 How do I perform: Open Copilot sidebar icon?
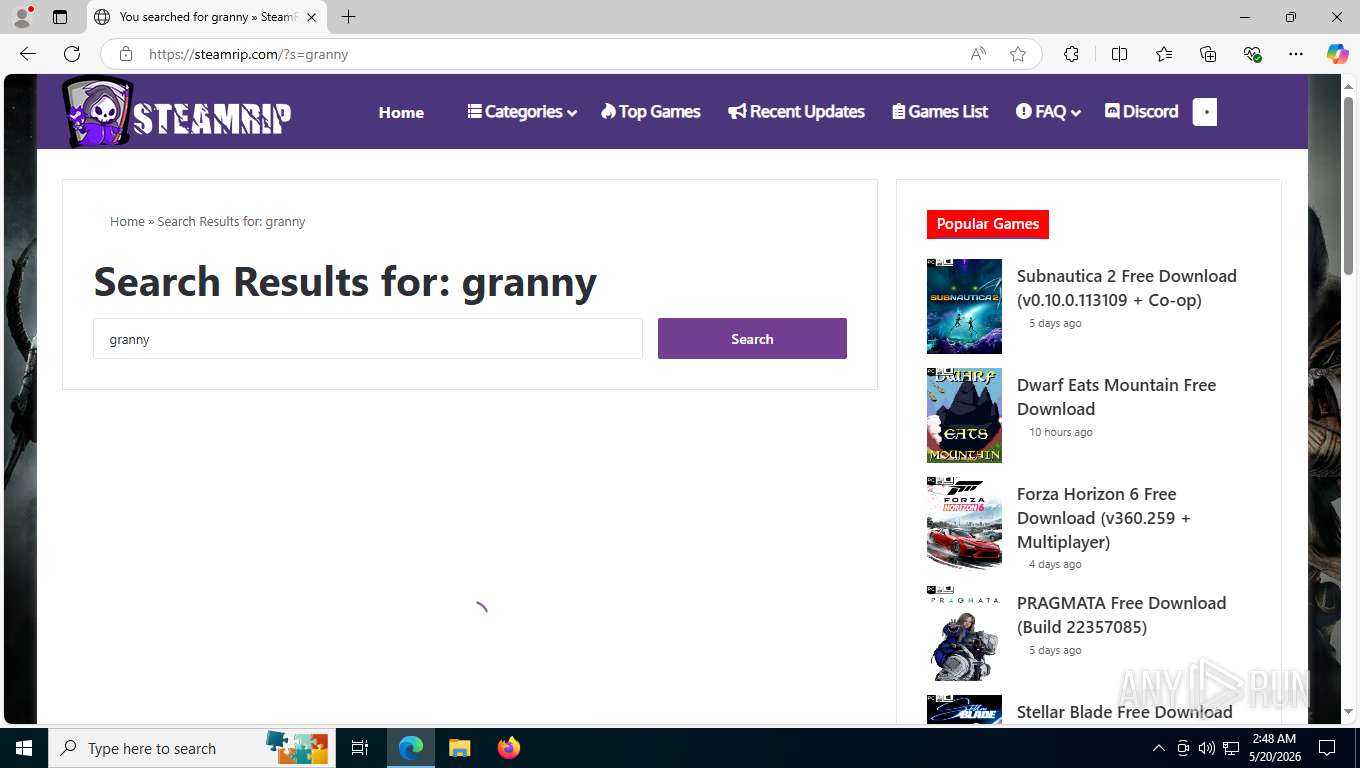1338,54
